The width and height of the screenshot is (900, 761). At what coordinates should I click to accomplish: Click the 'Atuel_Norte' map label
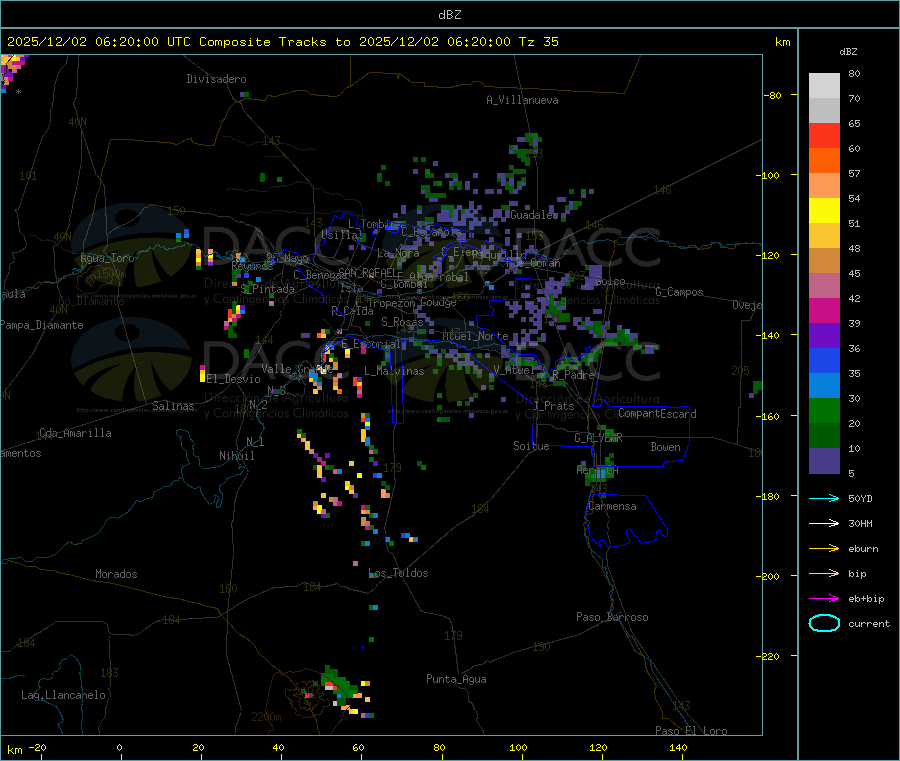475,336
